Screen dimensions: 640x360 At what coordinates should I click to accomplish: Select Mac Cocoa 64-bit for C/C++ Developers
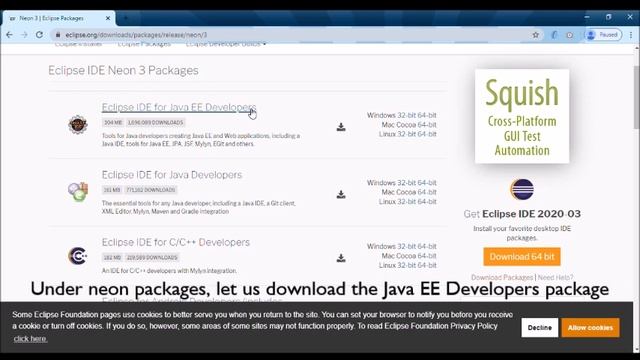coord(427,256)
